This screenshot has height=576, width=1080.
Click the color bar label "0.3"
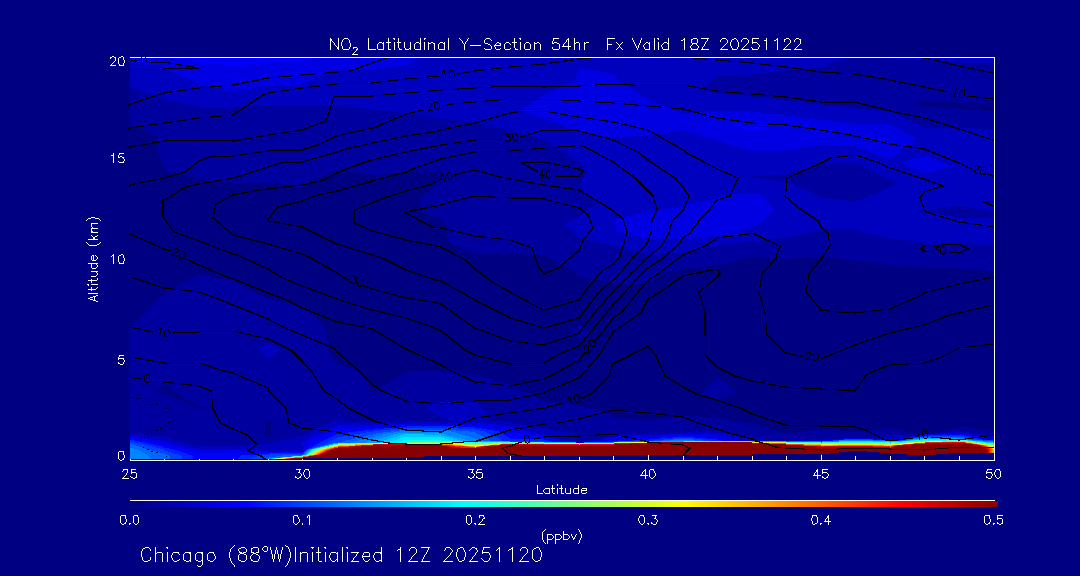648,521
